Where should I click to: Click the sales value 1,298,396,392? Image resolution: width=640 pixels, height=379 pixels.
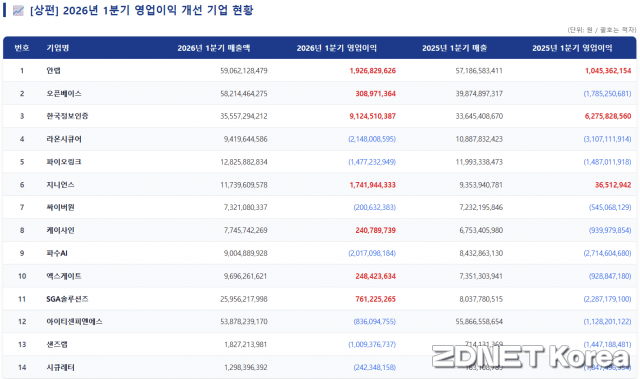pos(246,367)
